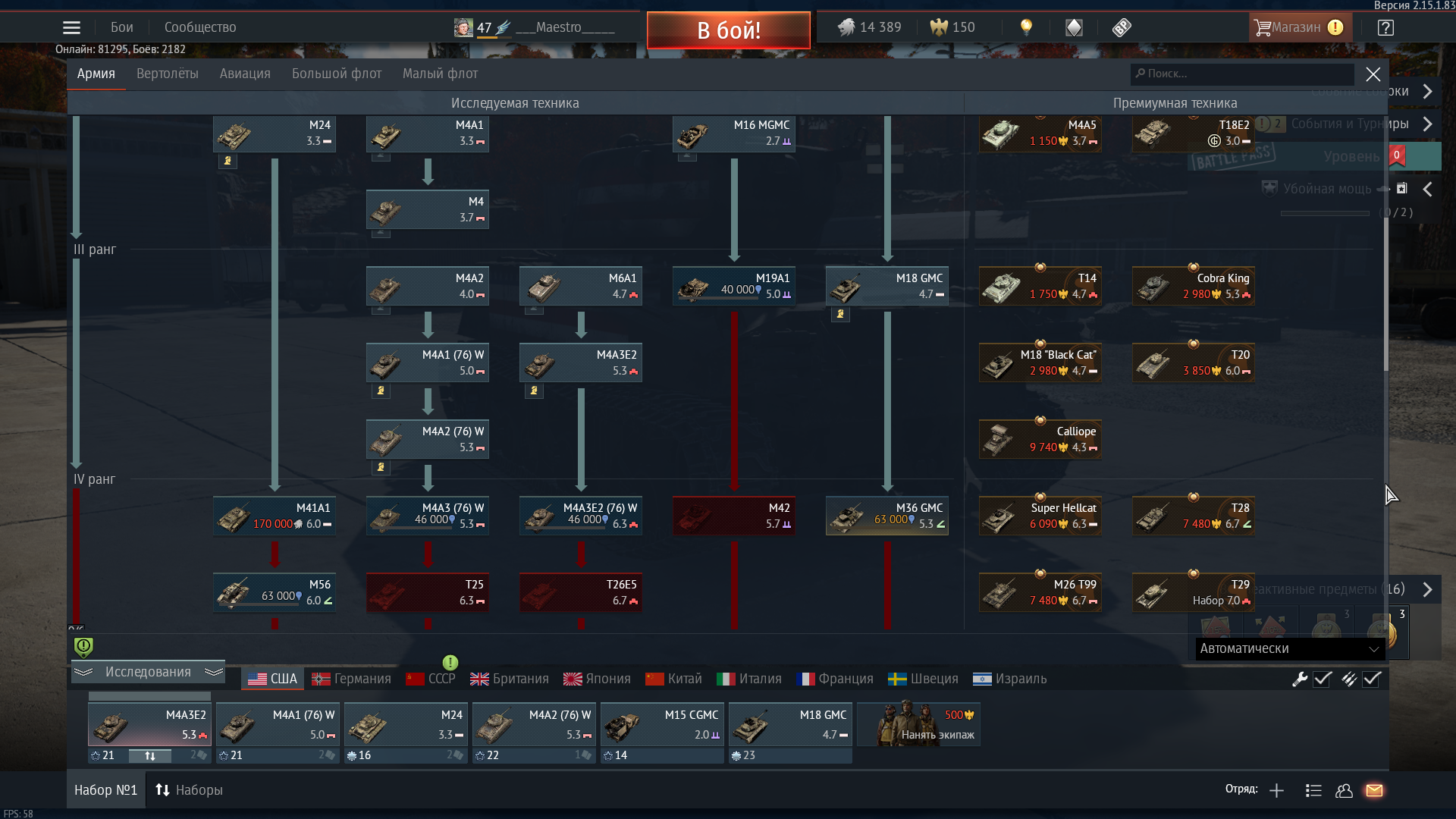Open the glowing mail envelope icon
1456x819 pixels.
[1374, 790]
